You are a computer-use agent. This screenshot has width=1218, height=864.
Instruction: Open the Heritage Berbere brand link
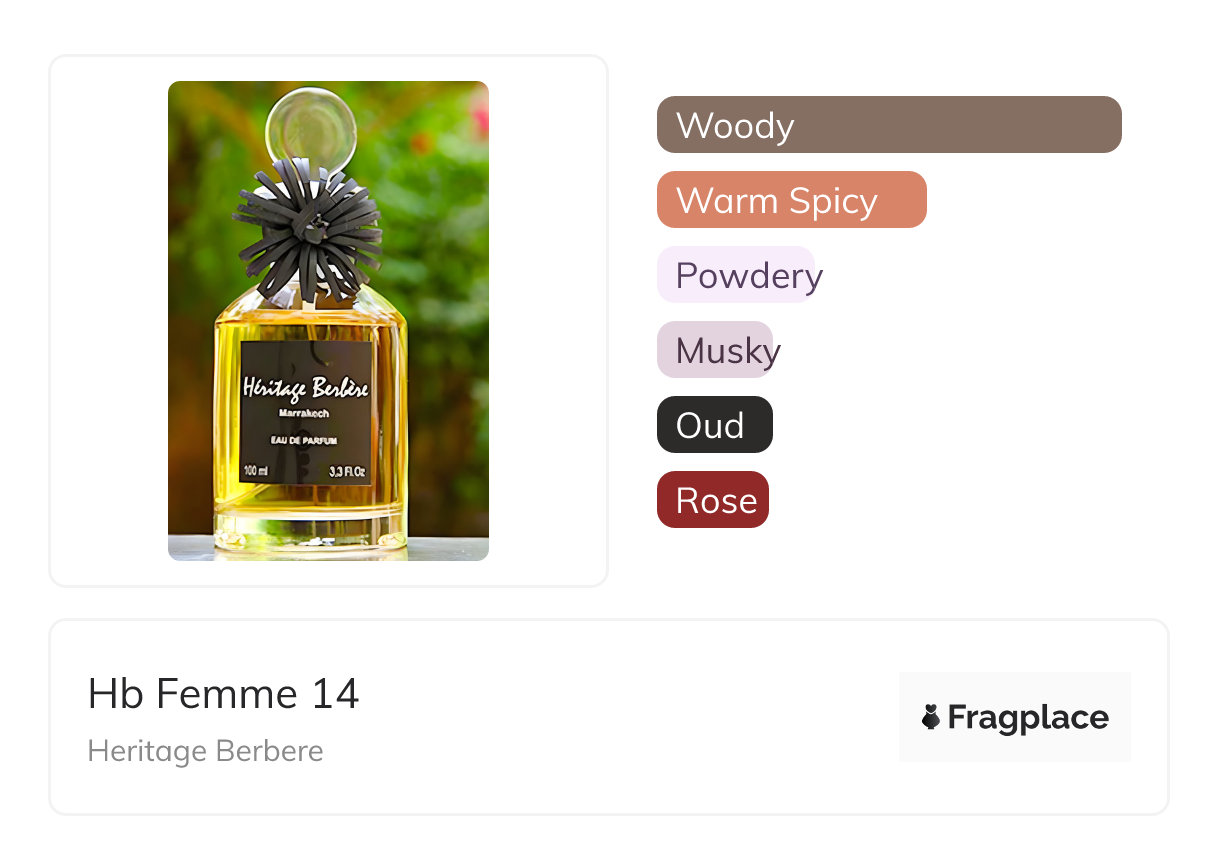[206, 751]
